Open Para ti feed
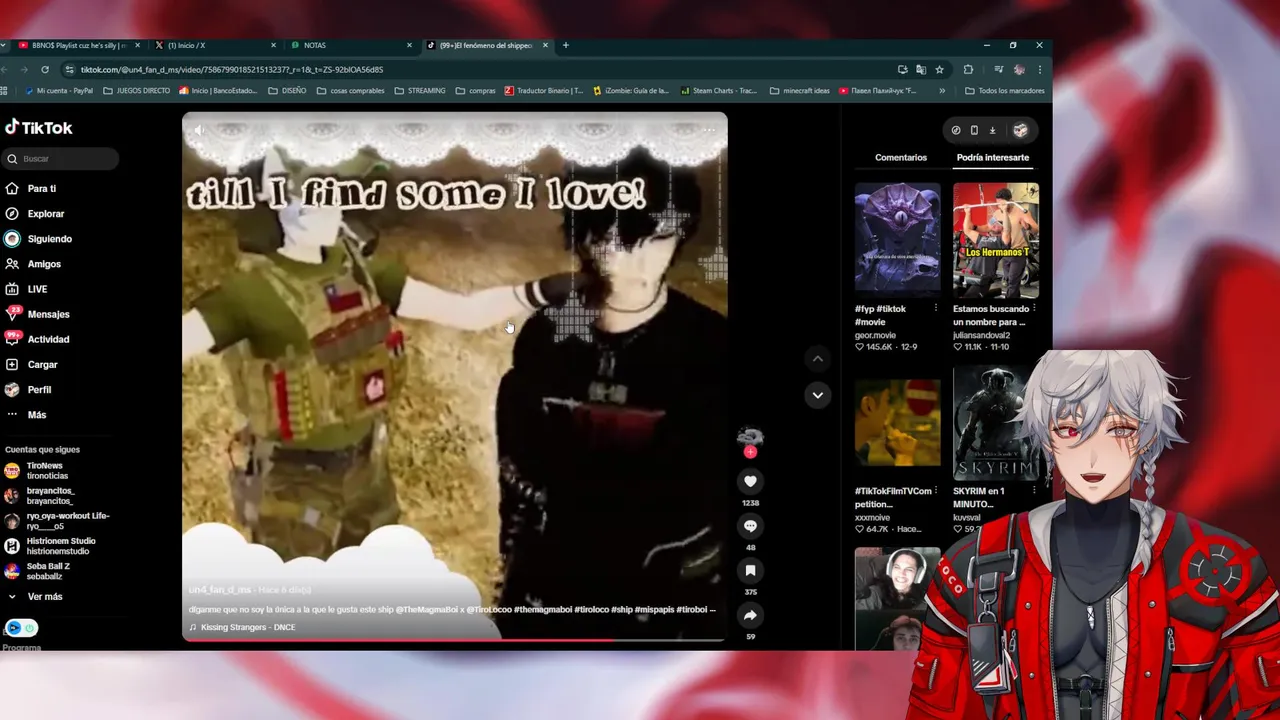Image resolution: width=1280 pixels, height=720 pixels. click(30, 188)
